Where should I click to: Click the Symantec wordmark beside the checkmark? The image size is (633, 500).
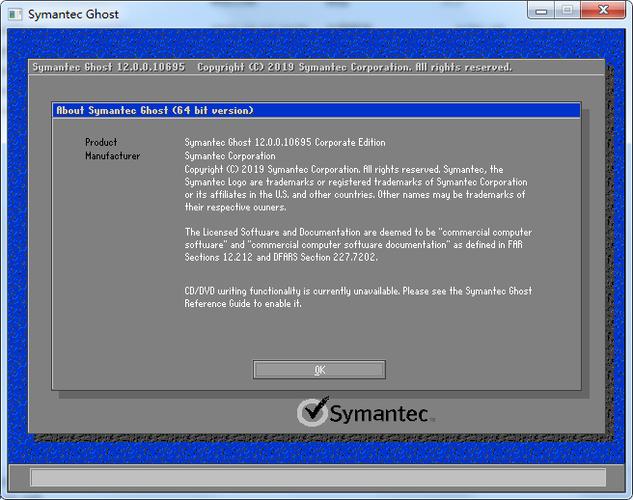tap(380, 413)
